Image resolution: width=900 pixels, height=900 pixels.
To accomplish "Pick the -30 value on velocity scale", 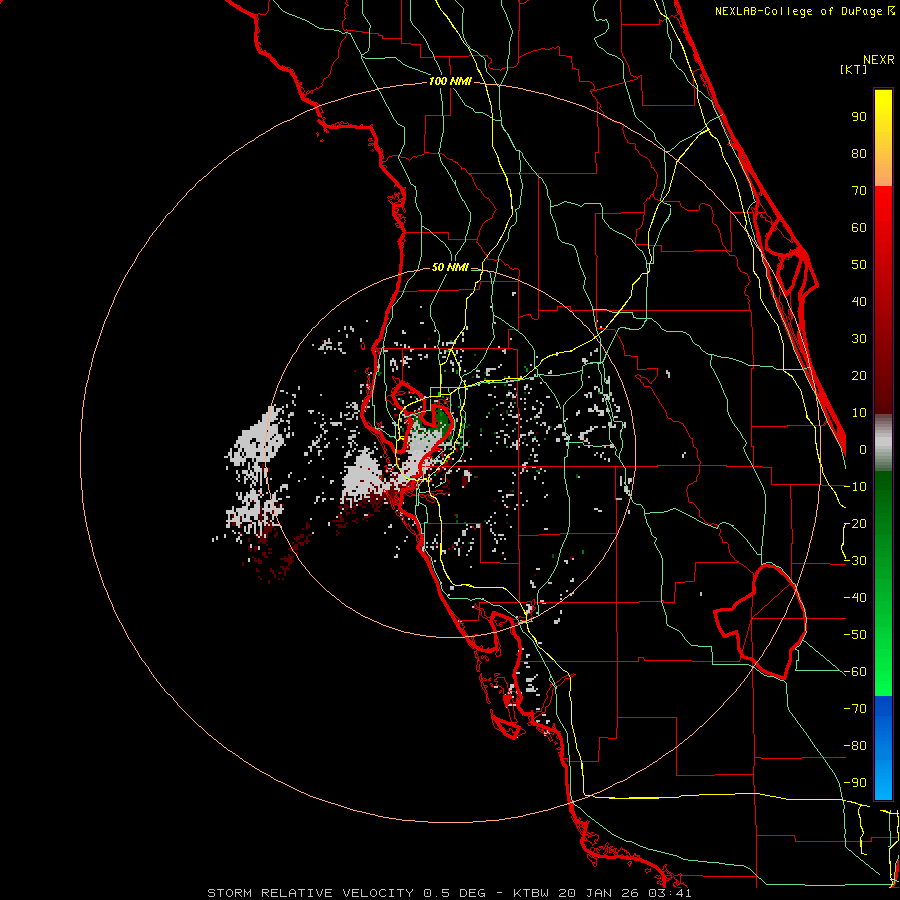I will pyautogui.click(x=855, y=561).
